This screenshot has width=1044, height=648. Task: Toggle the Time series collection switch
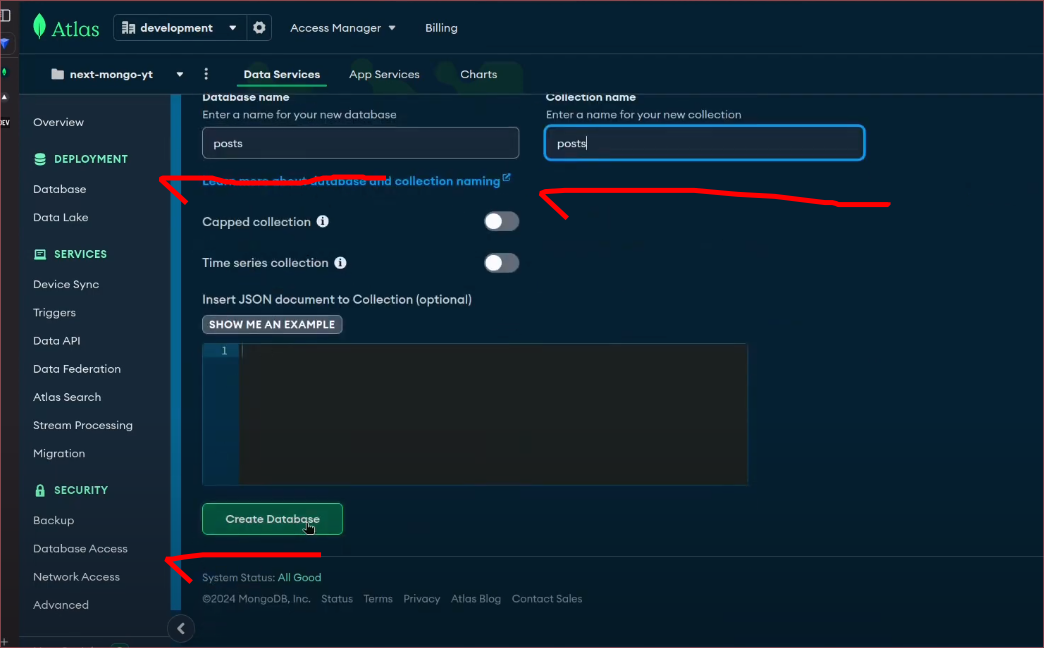(501, 263)
